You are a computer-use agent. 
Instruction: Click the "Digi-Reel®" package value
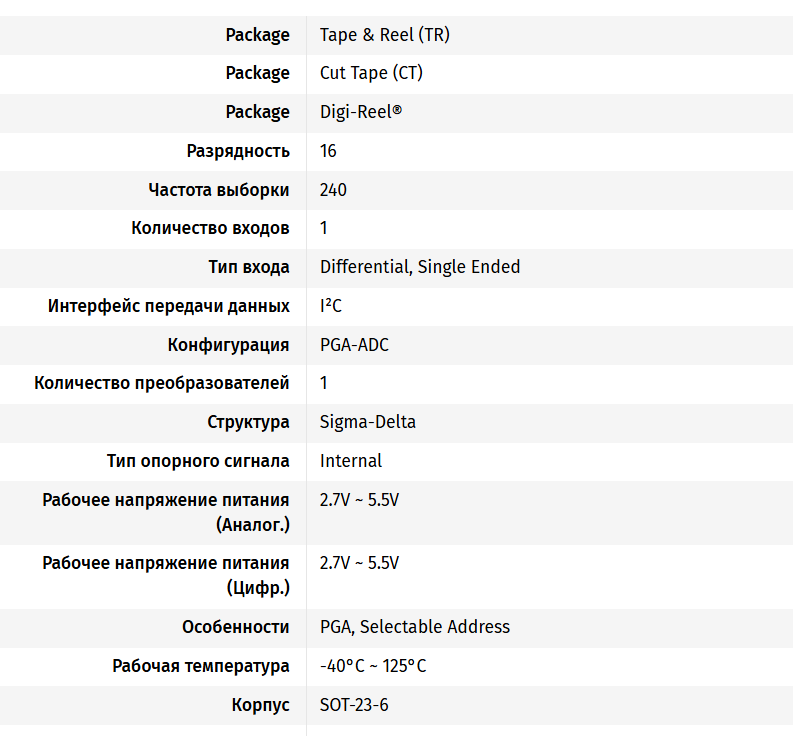tap(361, 112)
